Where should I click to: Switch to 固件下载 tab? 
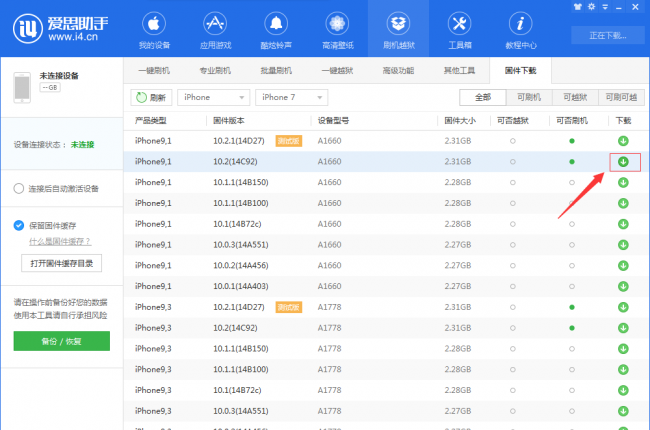[x=520, y=70]
